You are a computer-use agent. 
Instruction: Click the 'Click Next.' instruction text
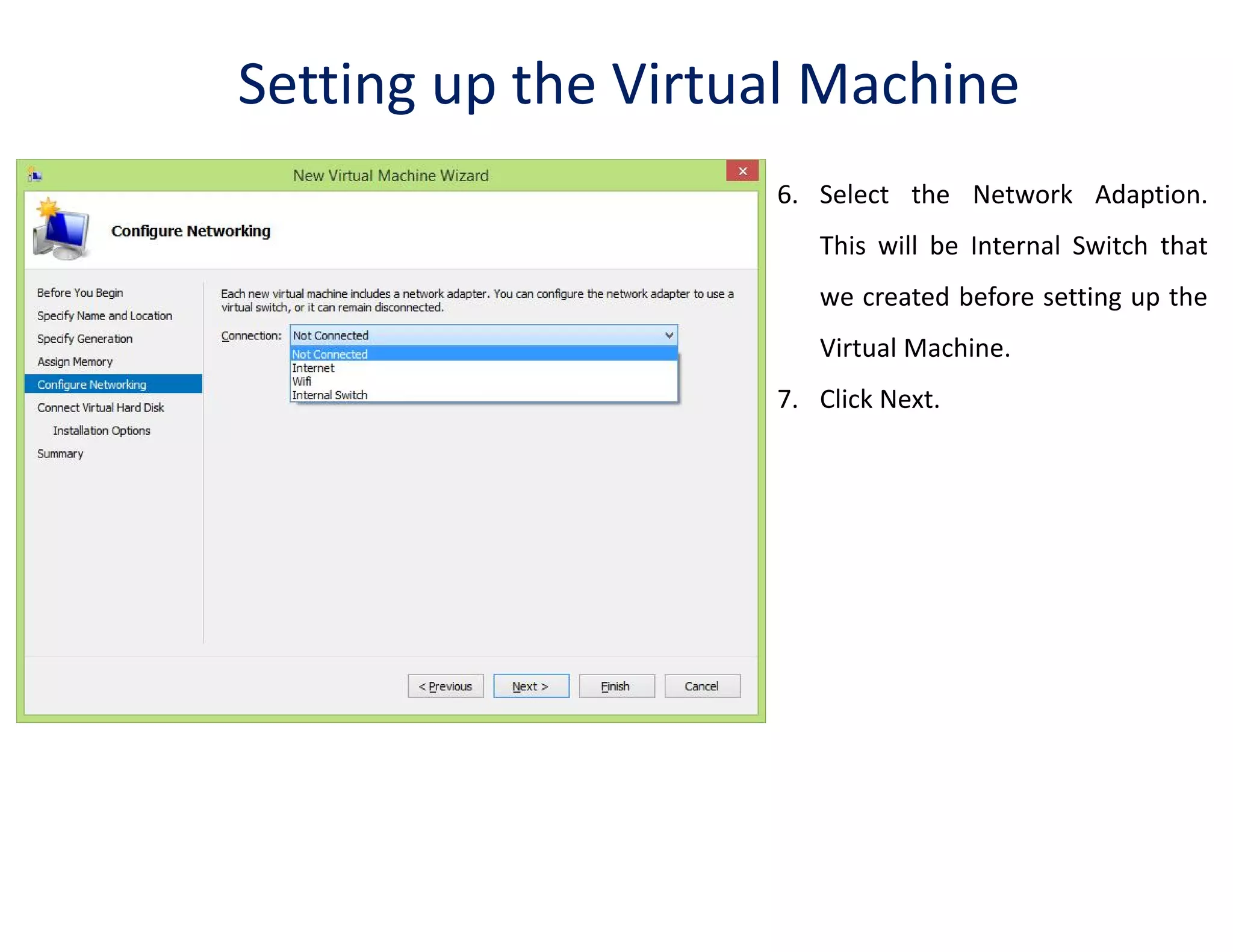point(880,399)
